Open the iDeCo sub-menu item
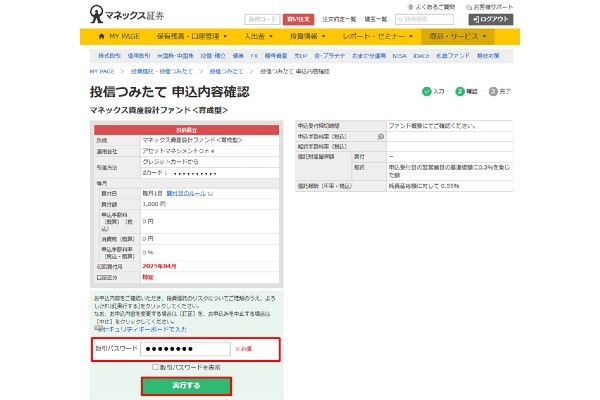600x400 pixels. pos(421,56)
